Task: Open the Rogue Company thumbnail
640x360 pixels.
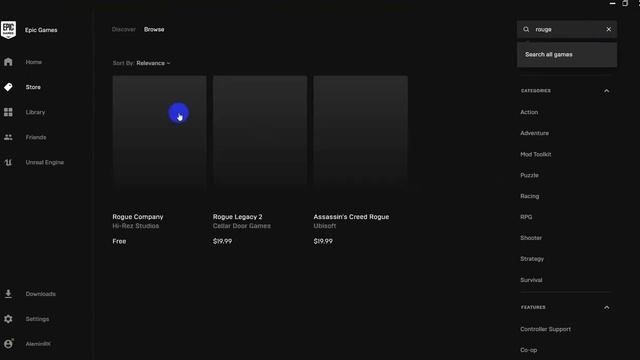Action: pyautogui.click(x=160, y=131)
